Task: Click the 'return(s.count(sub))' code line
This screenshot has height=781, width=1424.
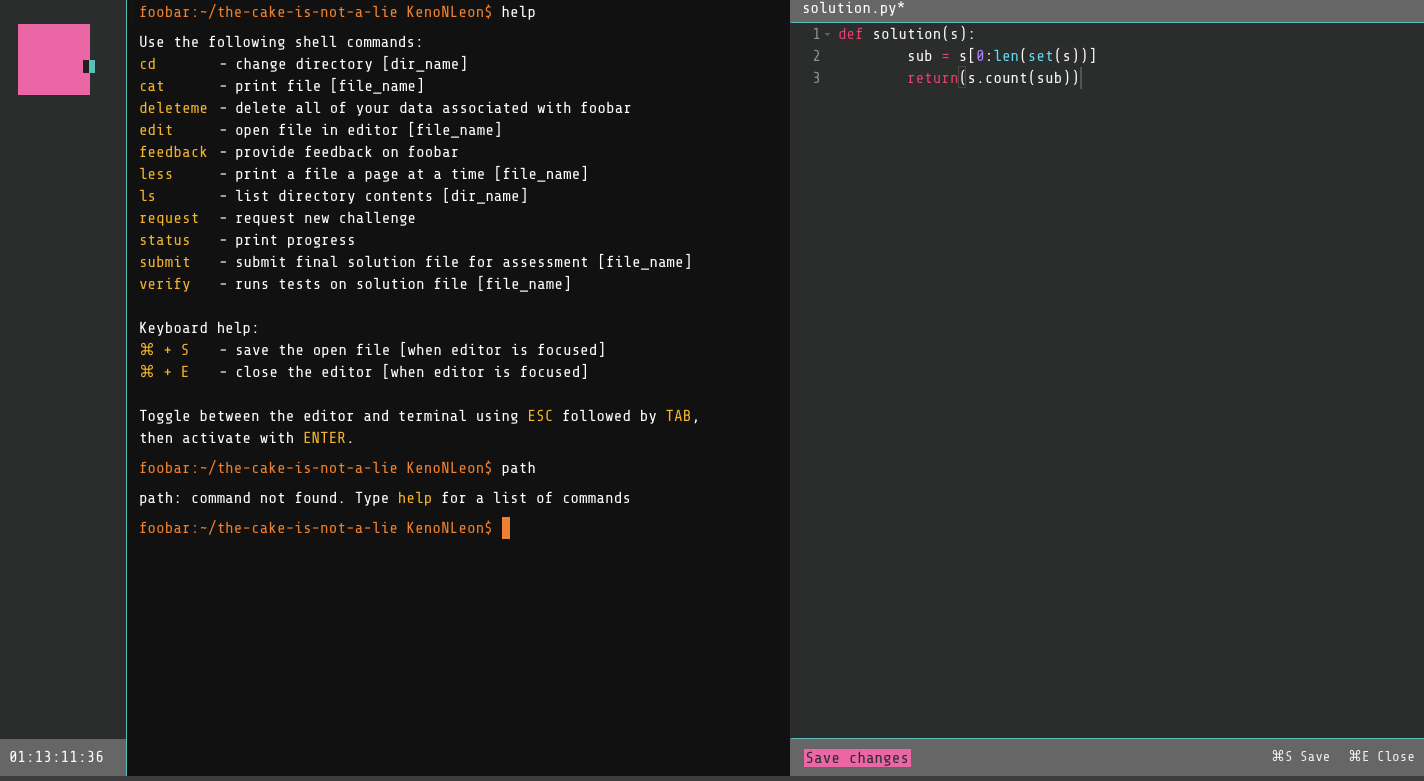Action: (993, 78)
